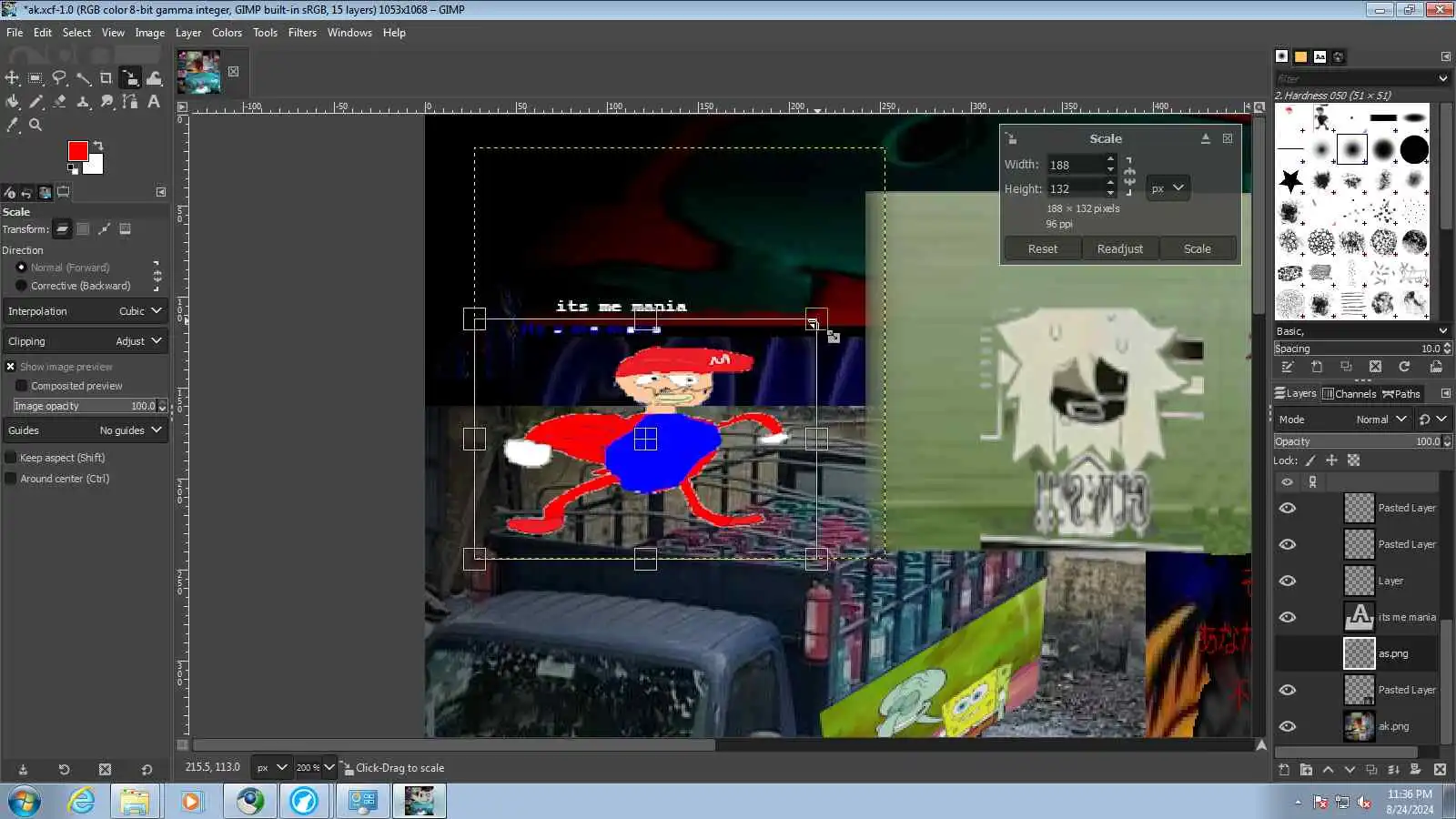Open the brush filter dropdown arrow

pyautogui.click(x=1442, y=79)
